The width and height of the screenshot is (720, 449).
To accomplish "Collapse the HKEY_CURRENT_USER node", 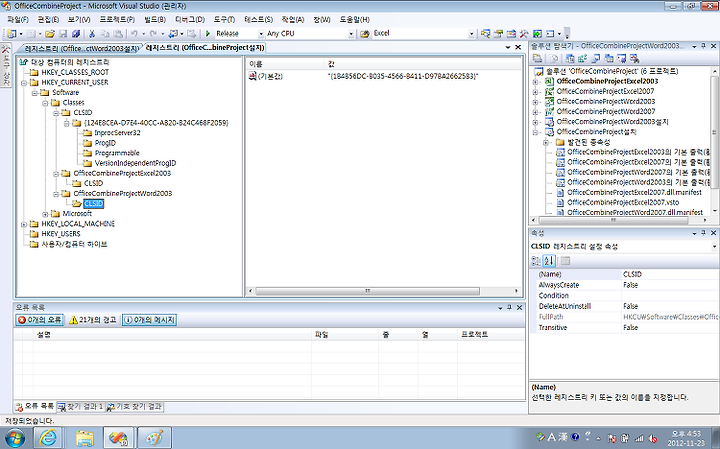I will [x=24, y=83].
